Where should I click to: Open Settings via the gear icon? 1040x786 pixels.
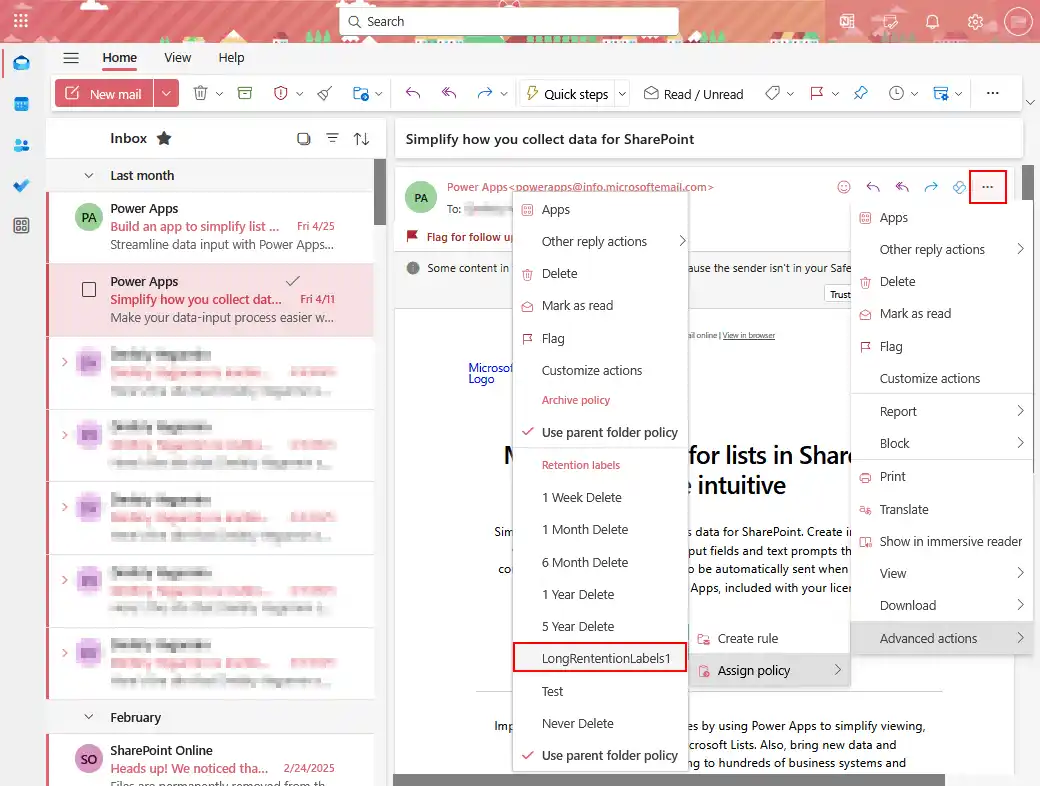click(x=975, y=21)
